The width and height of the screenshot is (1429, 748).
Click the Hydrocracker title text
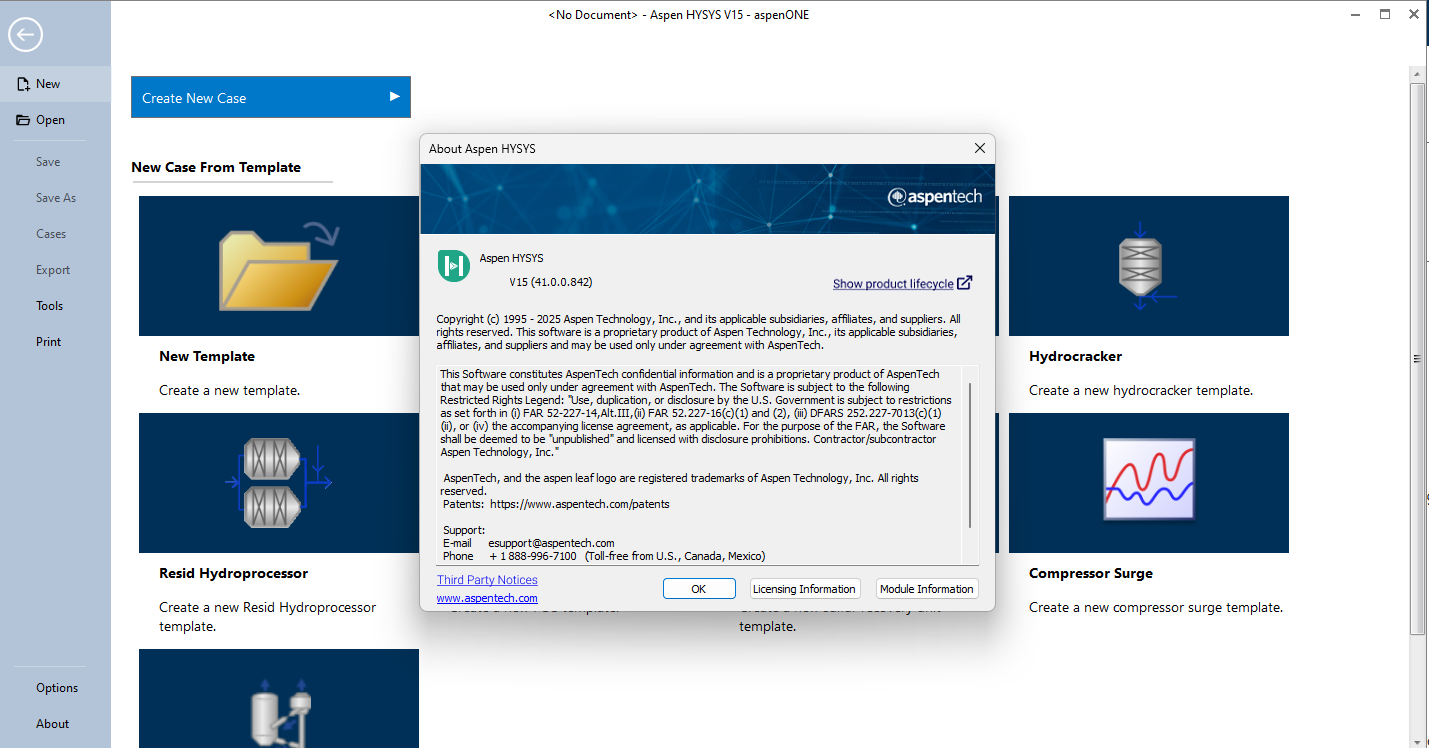point(1075,356)
